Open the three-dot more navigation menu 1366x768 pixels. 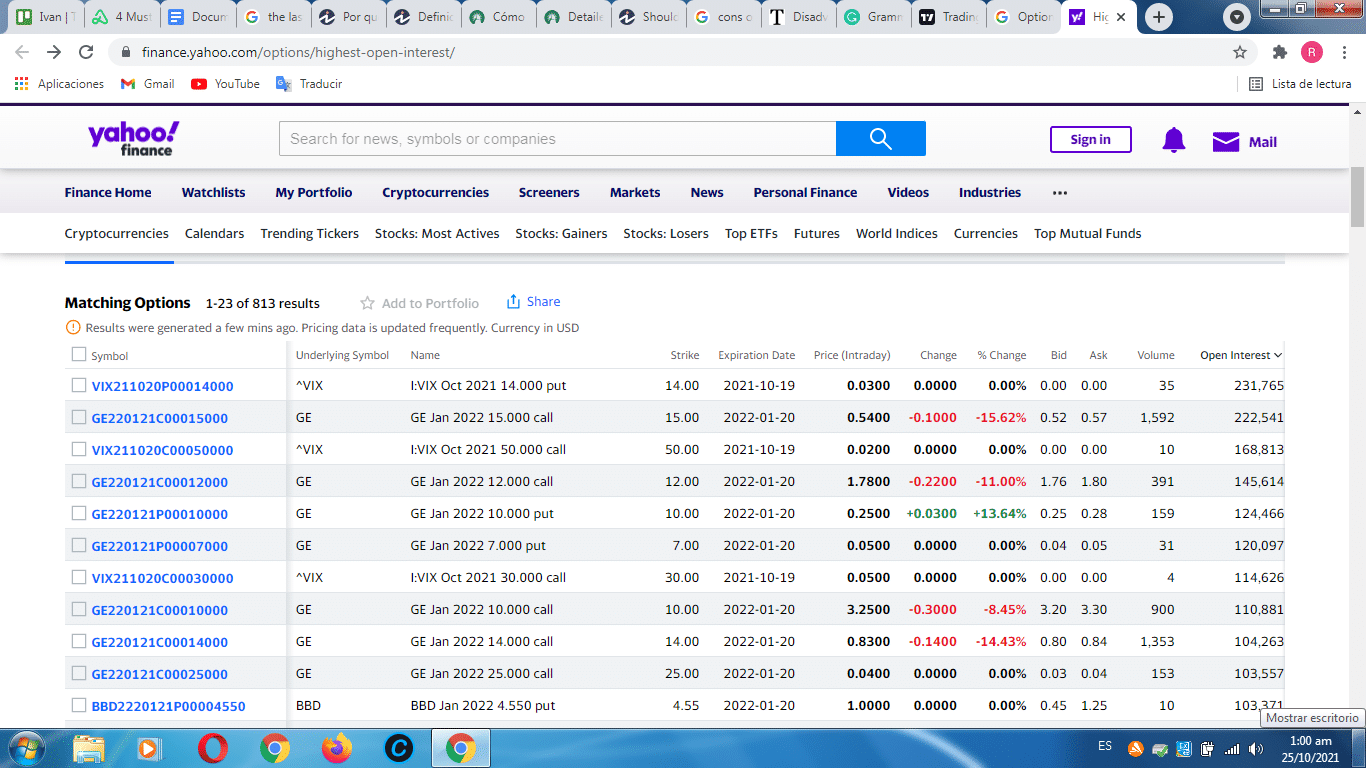click(x=1060, y=193)
